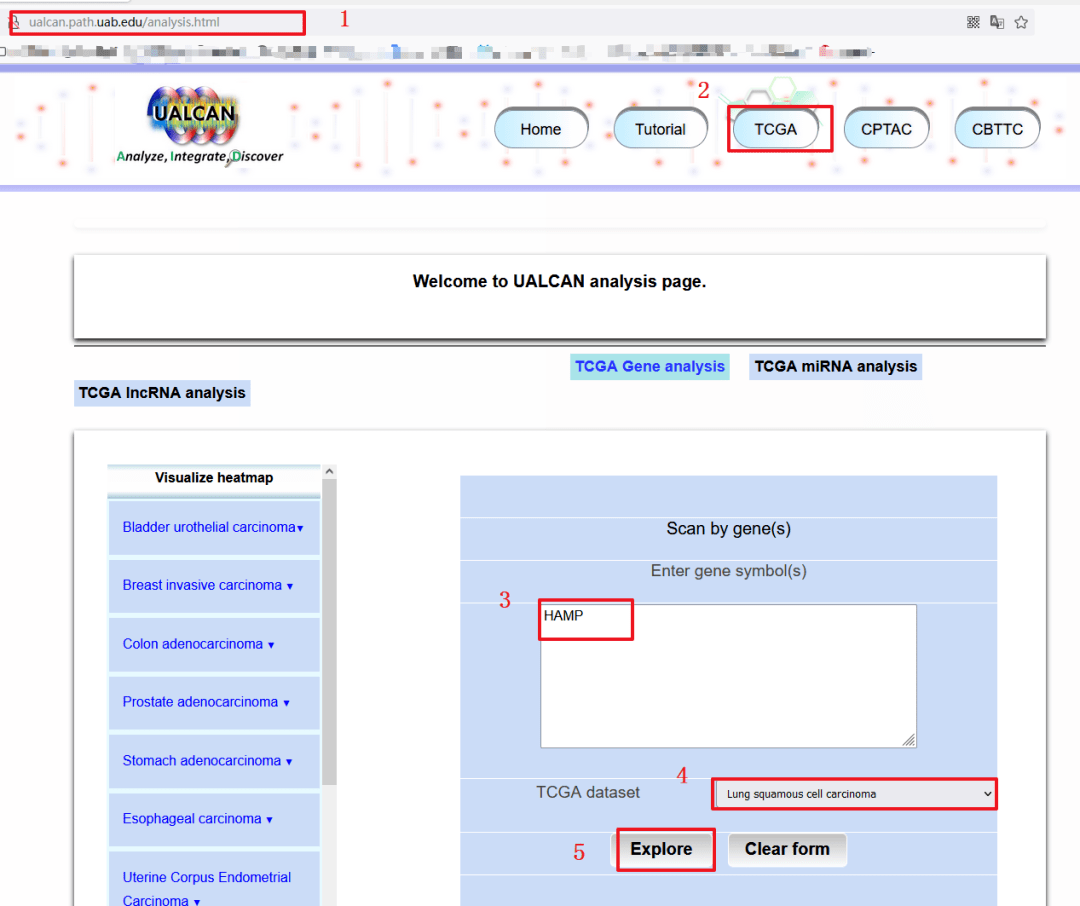Screen dimensions: 1080x906
Task: Click the address bar URL field
Action: tap(158, 22)
